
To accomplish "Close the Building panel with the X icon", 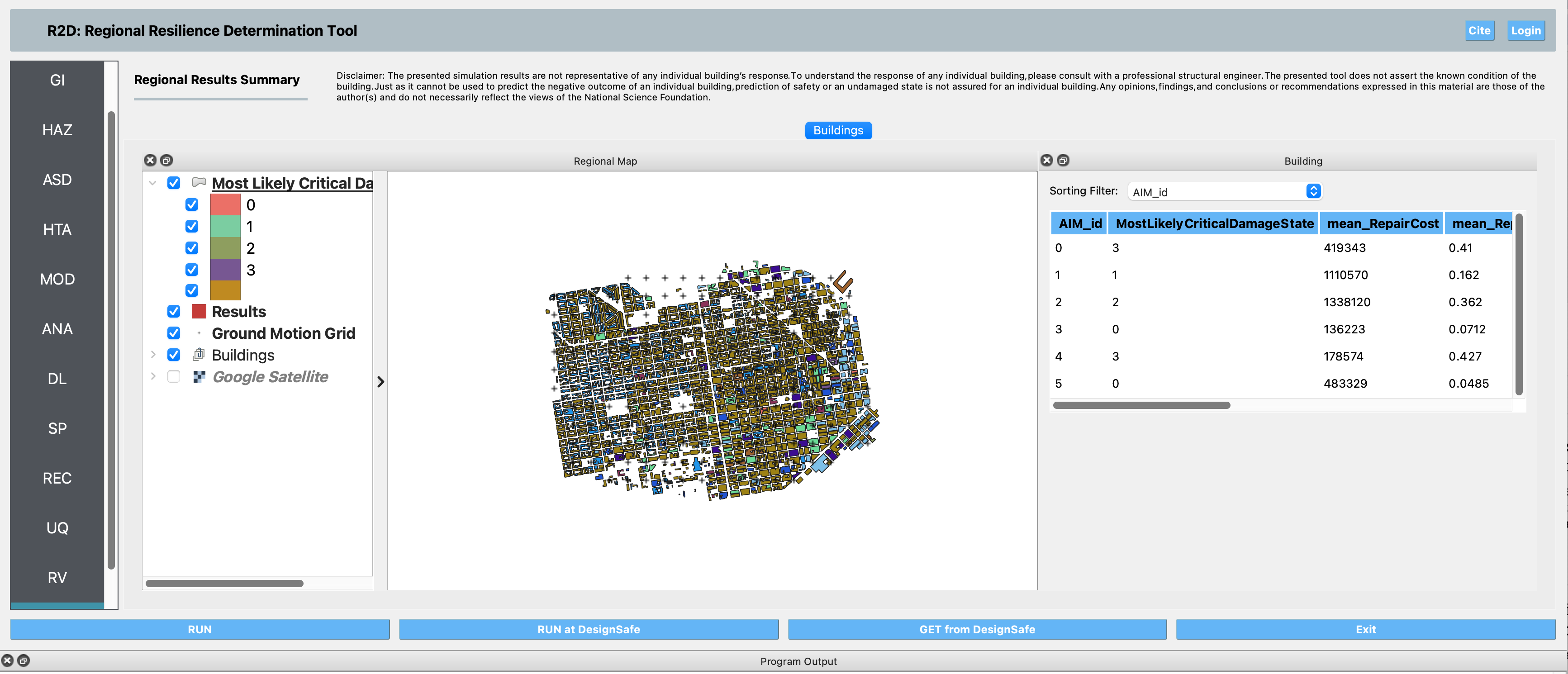I will [x=1046, y=160].
